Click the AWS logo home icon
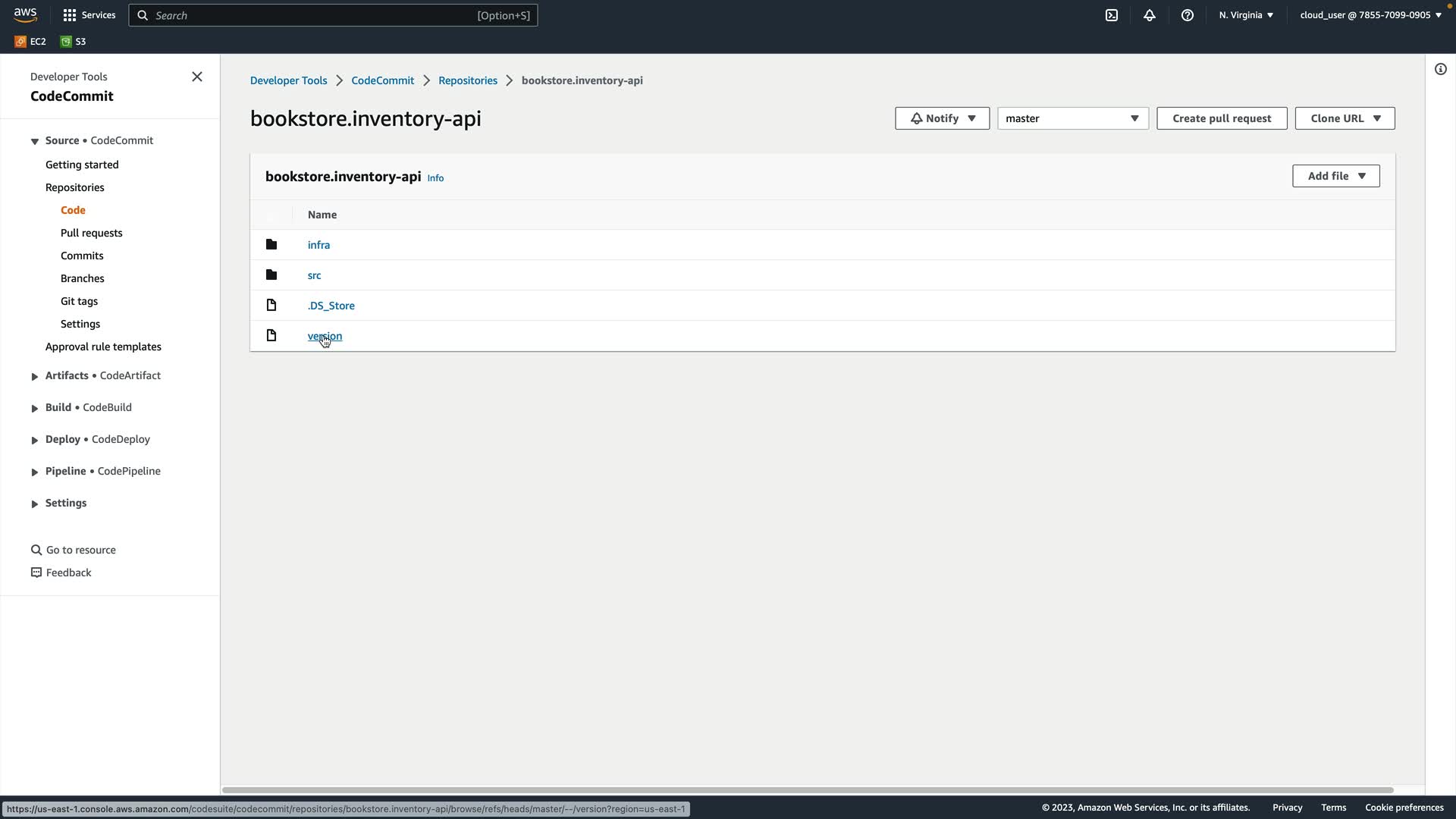 [25, 15]
